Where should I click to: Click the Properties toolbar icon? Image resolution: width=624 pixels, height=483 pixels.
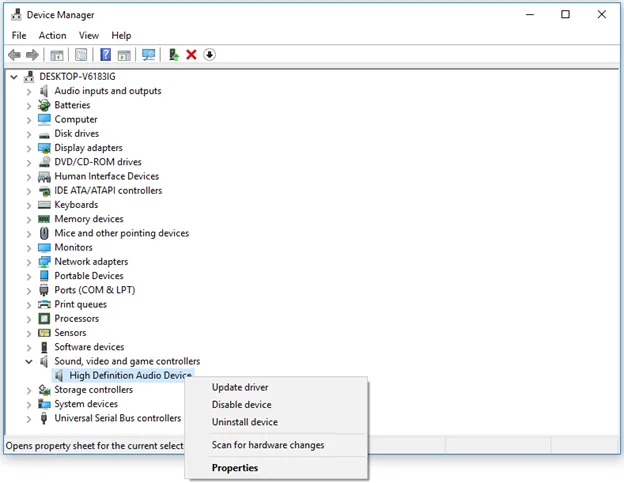coord(81,55)
